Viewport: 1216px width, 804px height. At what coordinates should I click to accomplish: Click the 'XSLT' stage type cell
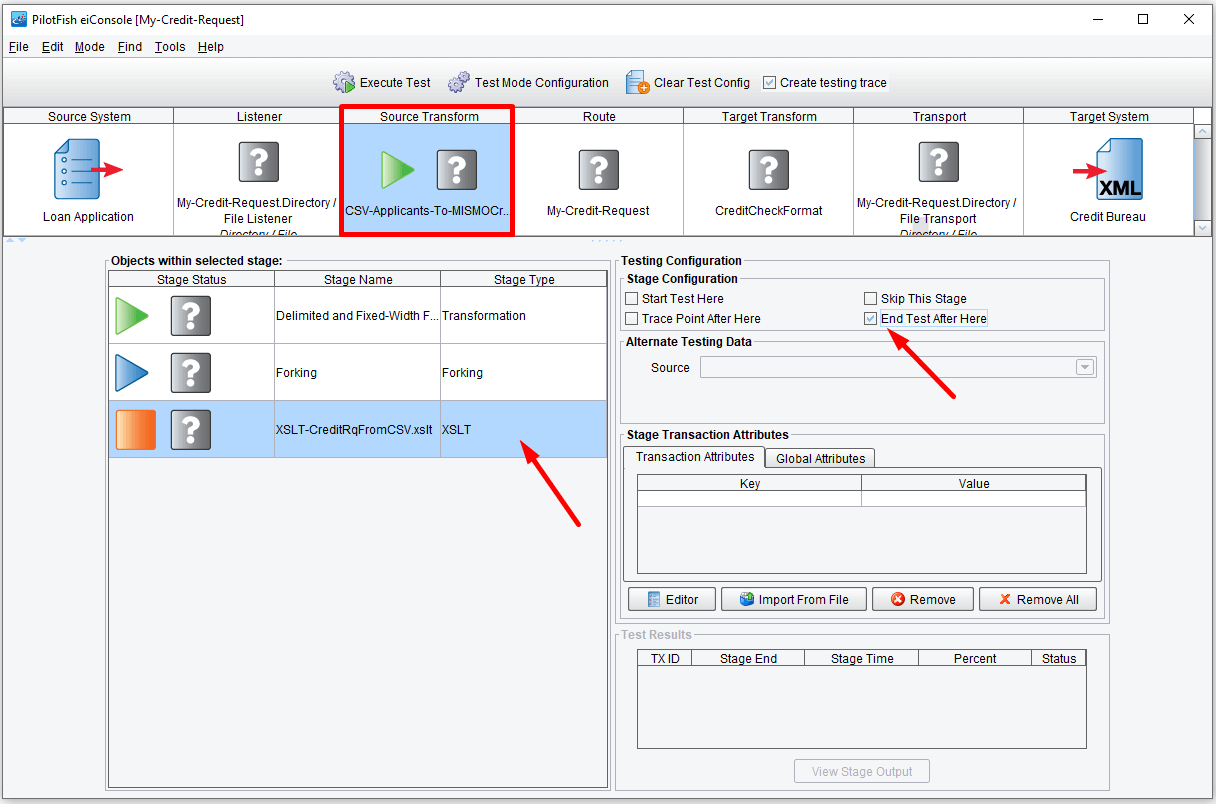click(524, 430)
